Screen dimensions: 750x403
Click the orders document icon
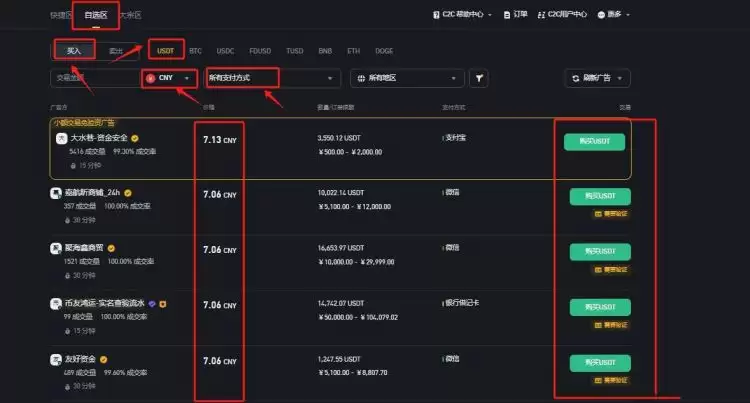(x=507, y=15)
